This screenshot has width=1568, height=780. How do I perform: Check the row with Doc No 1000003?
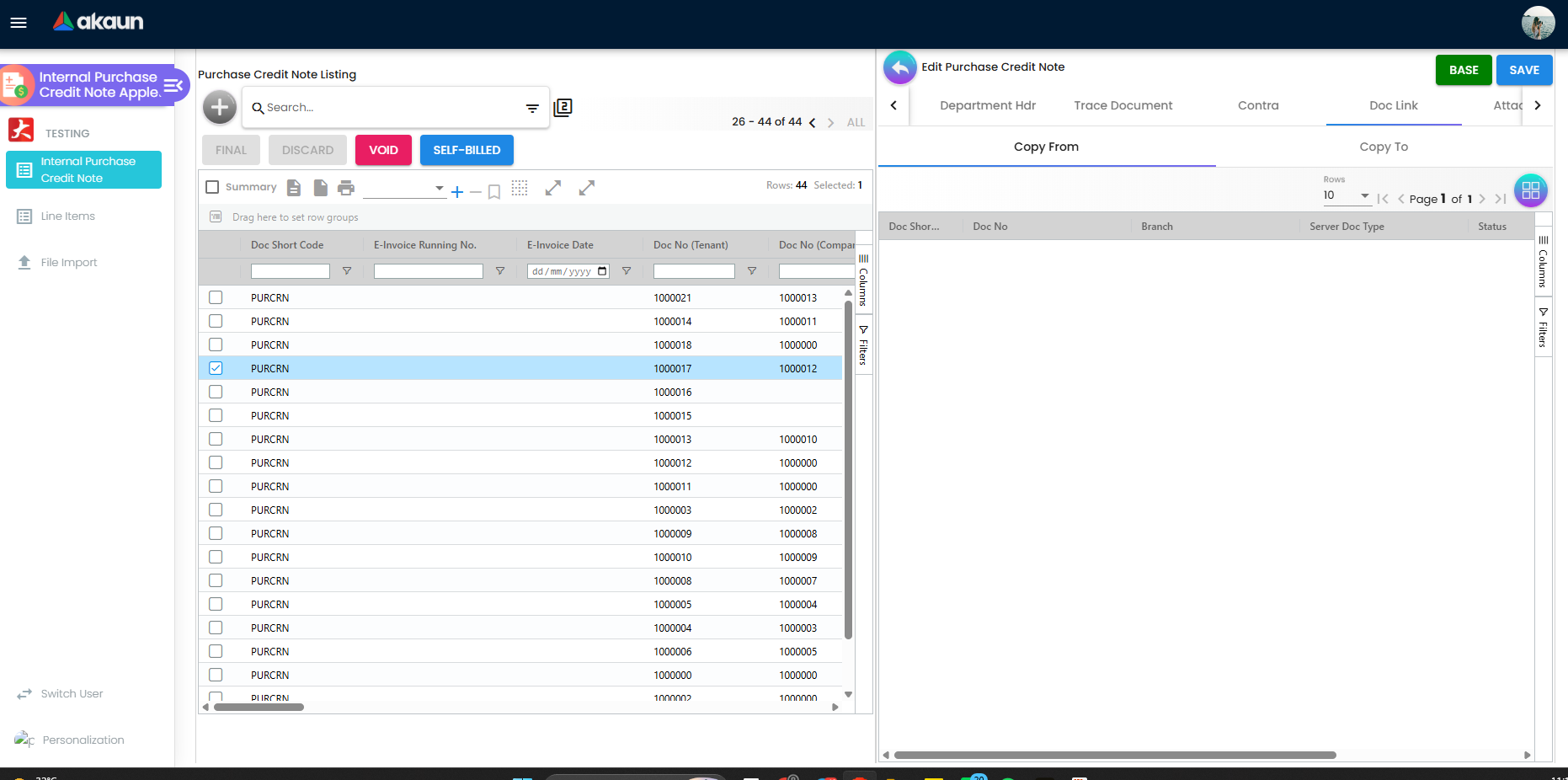click(216, 510)
